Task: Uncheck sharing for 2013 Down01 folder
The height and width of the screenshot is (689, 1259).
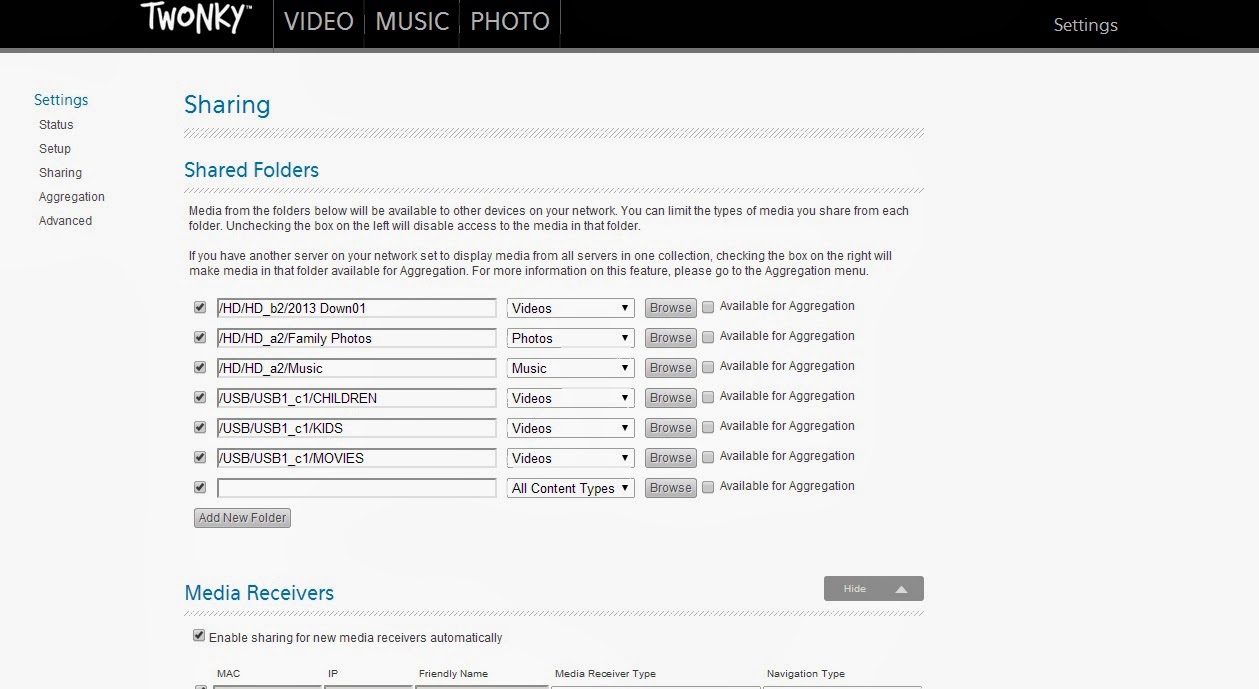Action: point(200,307)
